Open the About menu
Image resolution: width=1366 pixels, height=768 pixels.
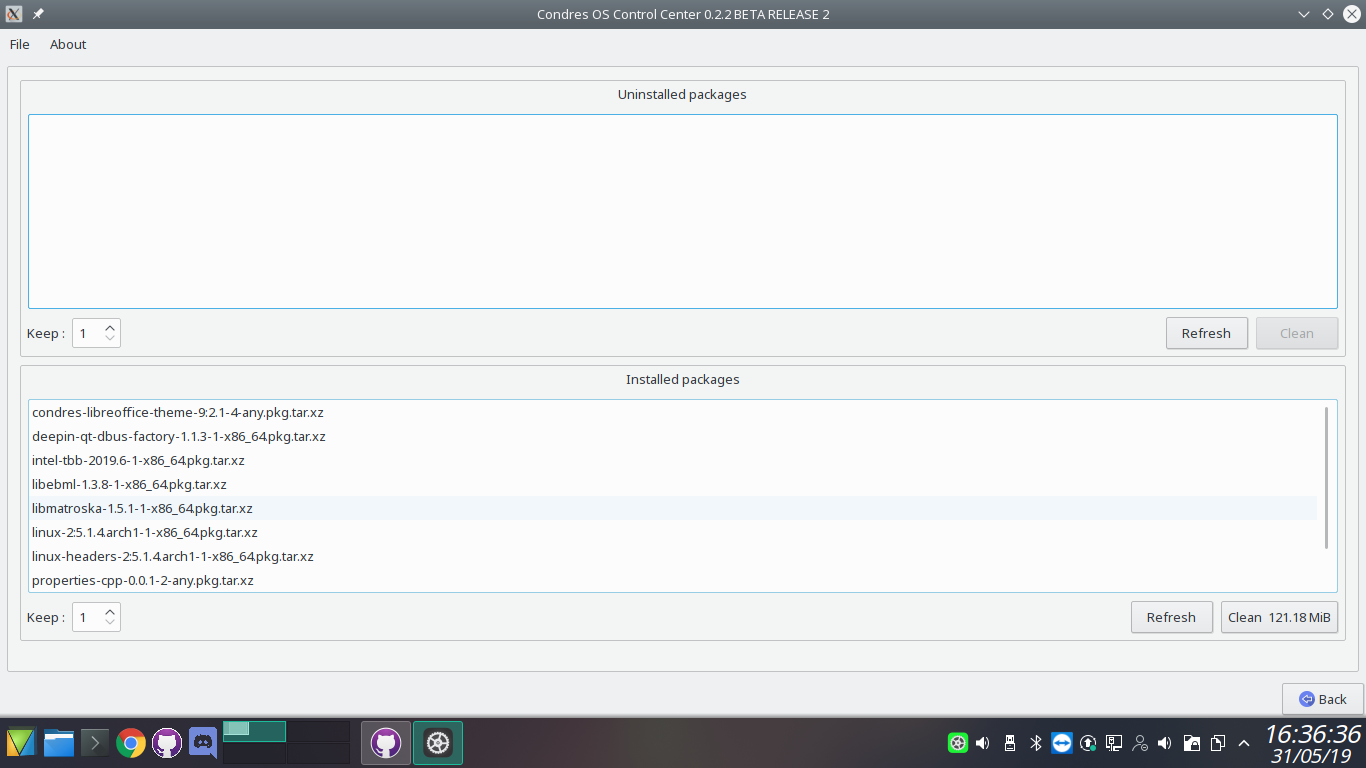68,44
